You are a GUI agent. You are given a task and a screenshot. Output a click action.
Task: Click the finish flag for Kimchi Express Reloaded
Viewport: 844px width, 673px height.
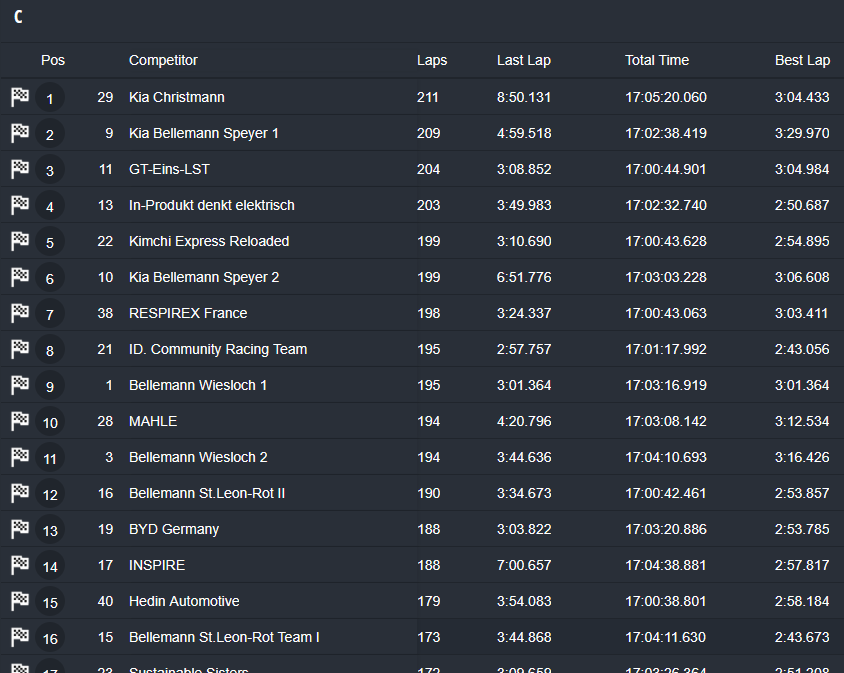pyautogui.click(x=20, y=241)
